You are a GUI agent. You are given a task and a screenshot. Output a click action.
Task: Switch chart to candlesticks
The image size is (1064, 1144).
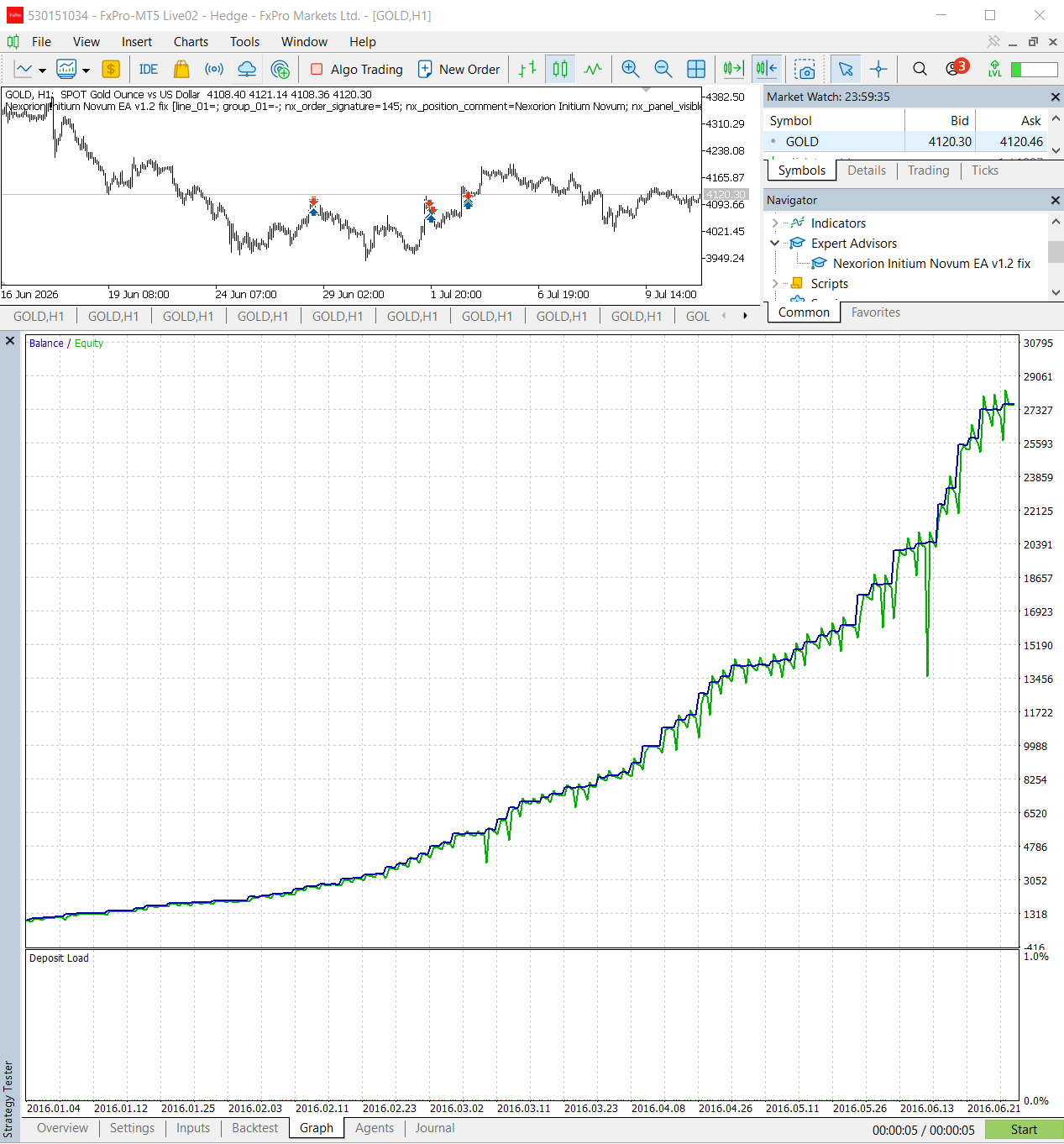tap(560, 70)
